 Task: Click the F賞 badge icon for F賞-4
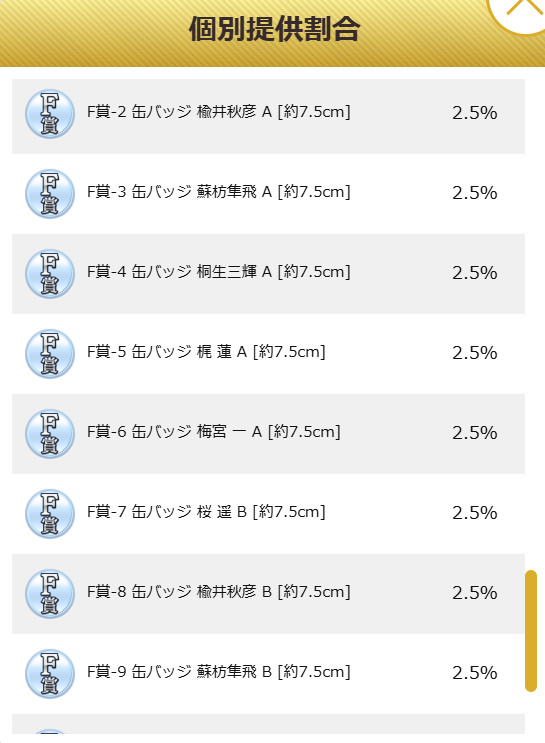pos(50,274)
